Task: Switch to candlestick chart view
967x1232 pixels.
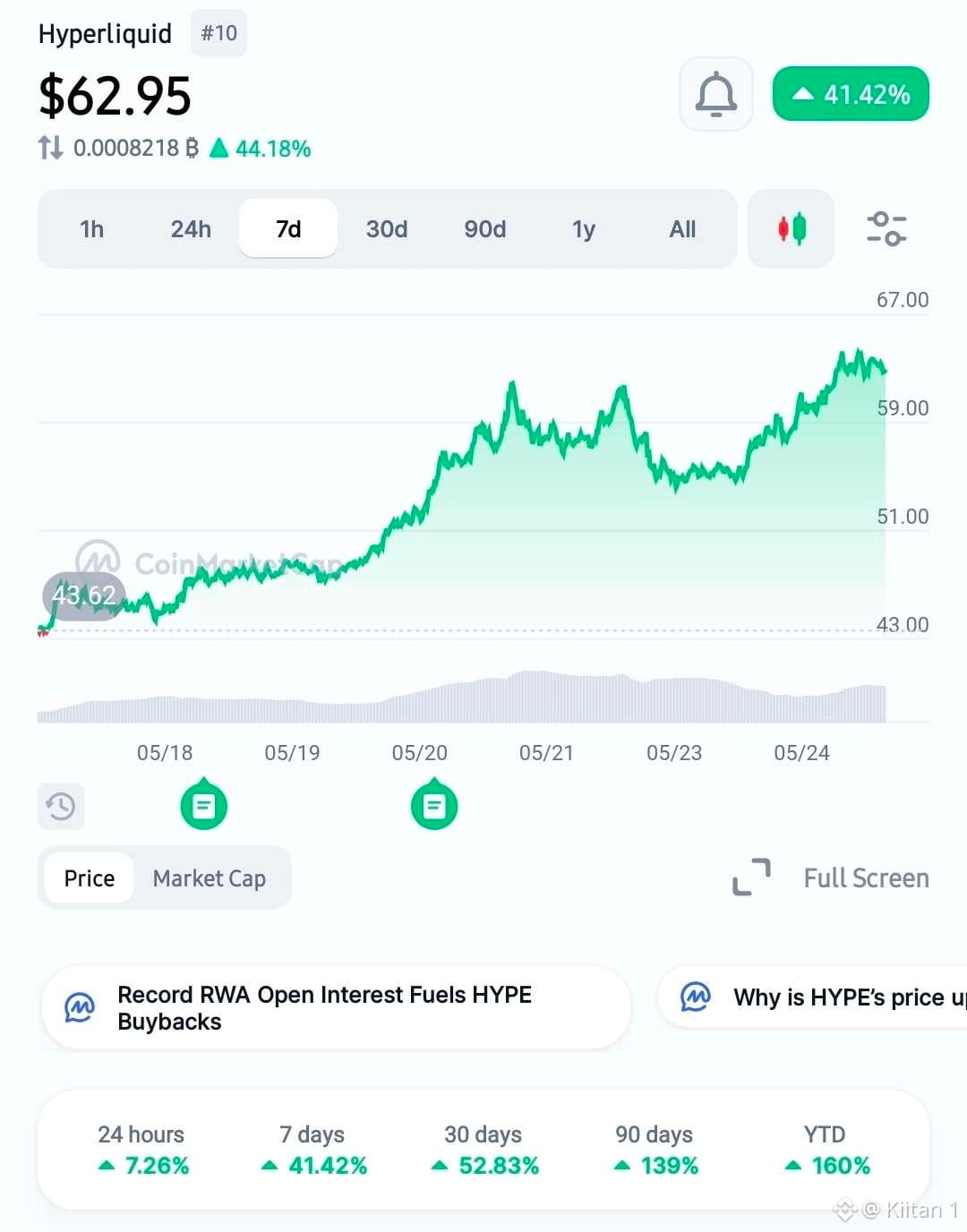Action: [792, 228]
